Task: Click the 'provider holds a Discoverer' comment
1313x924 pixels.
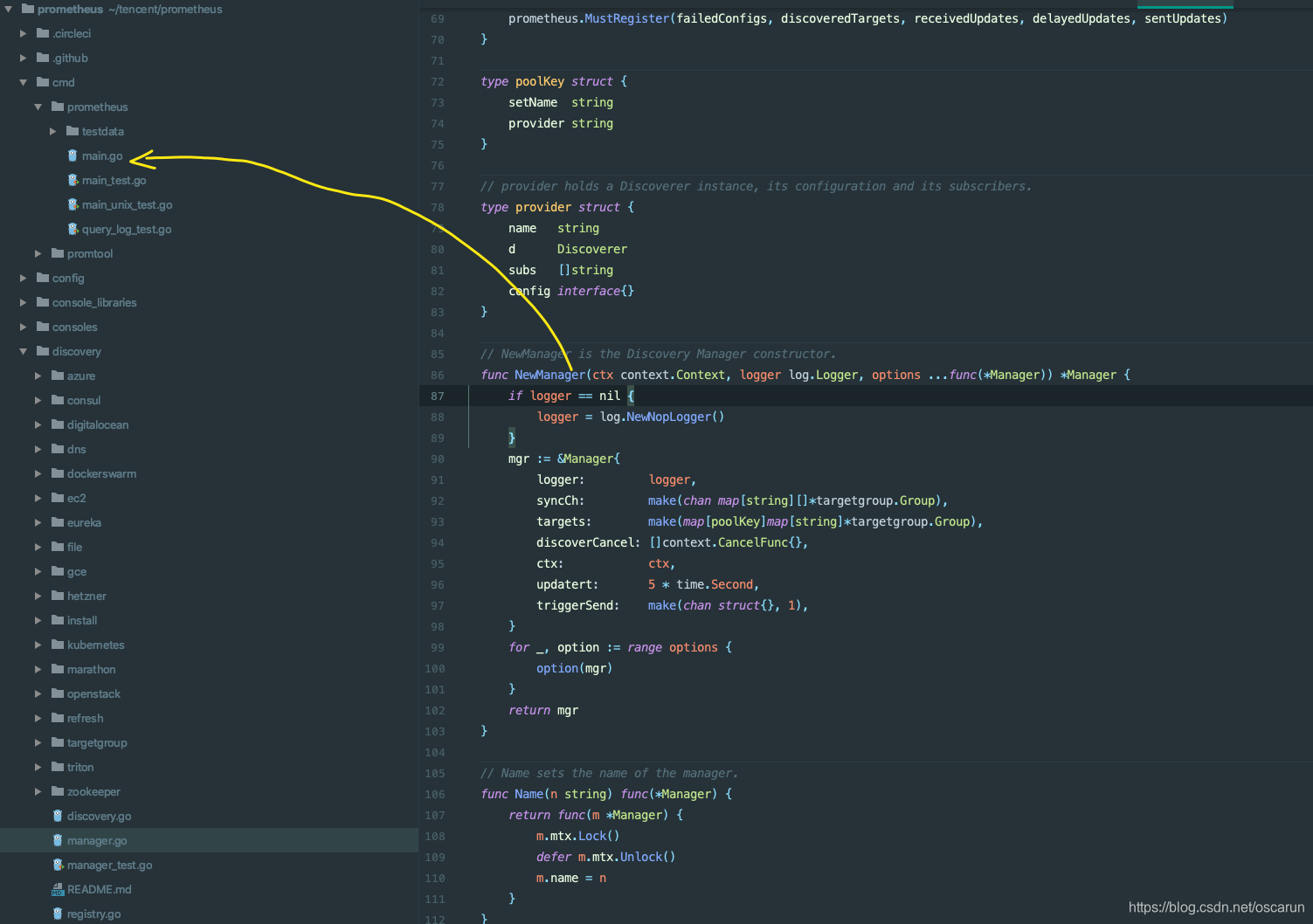Action: 756,186
